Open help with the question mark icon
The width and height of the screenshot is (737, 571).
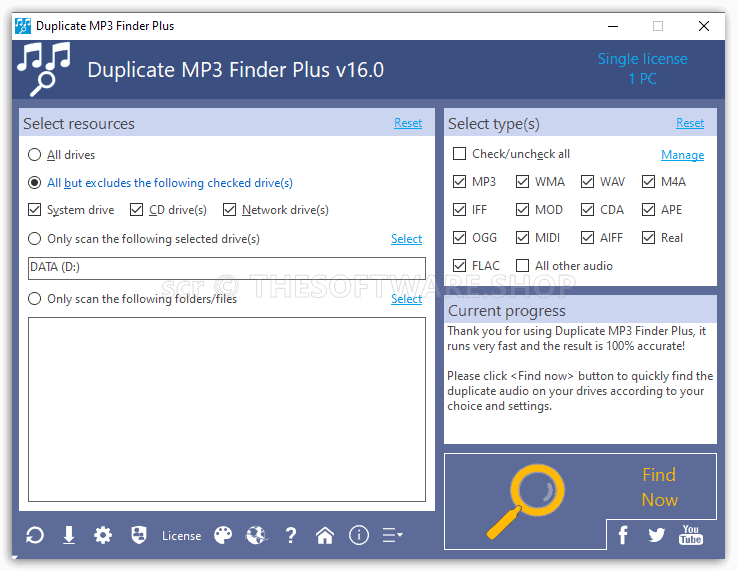[291, 535]
